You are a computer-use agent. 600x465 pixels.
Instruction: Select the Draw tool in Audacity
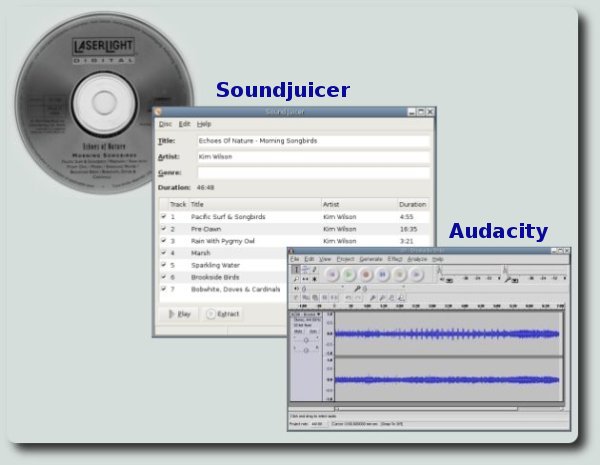[x=314, y=269]
